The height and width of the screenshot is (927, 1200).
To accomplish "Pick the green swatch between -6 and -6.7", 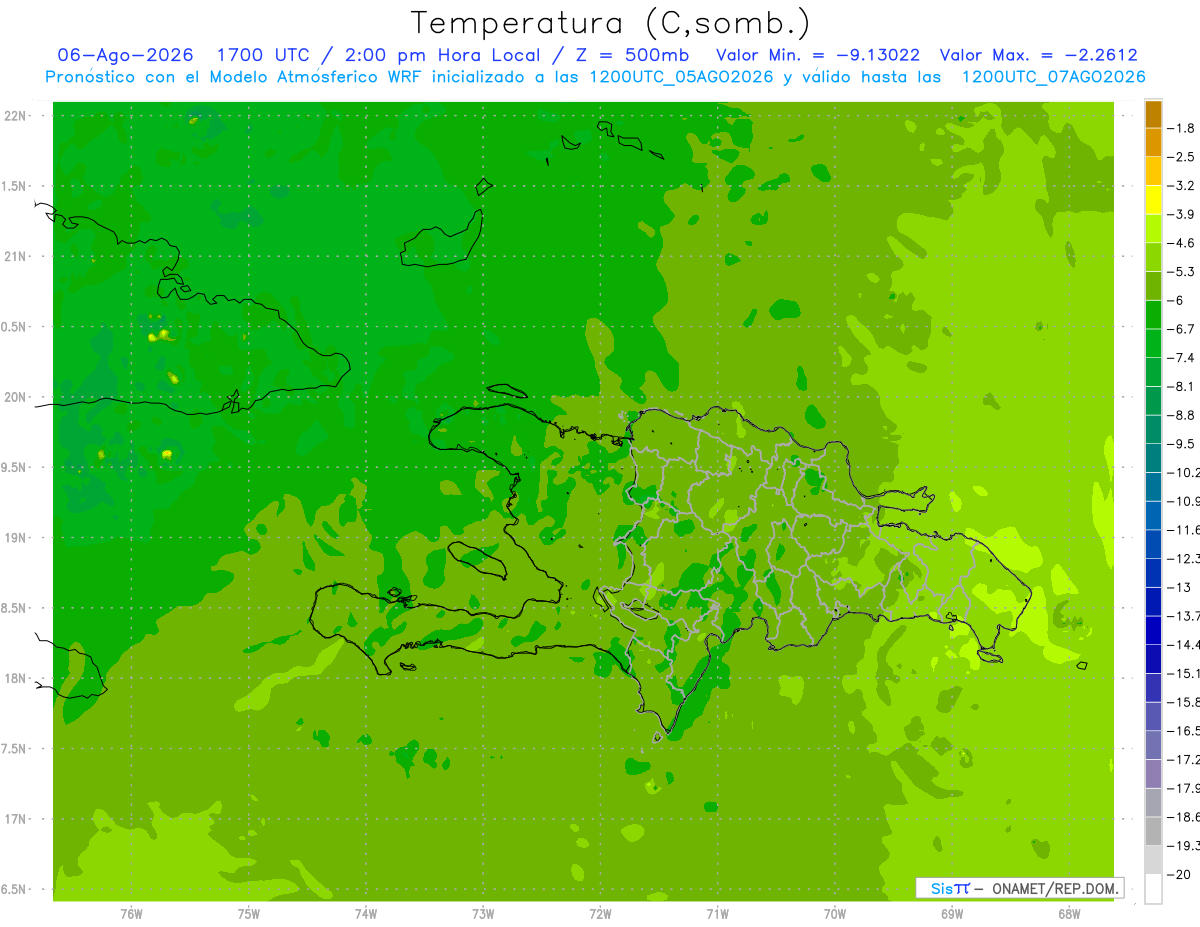I will pos(1153,315).
